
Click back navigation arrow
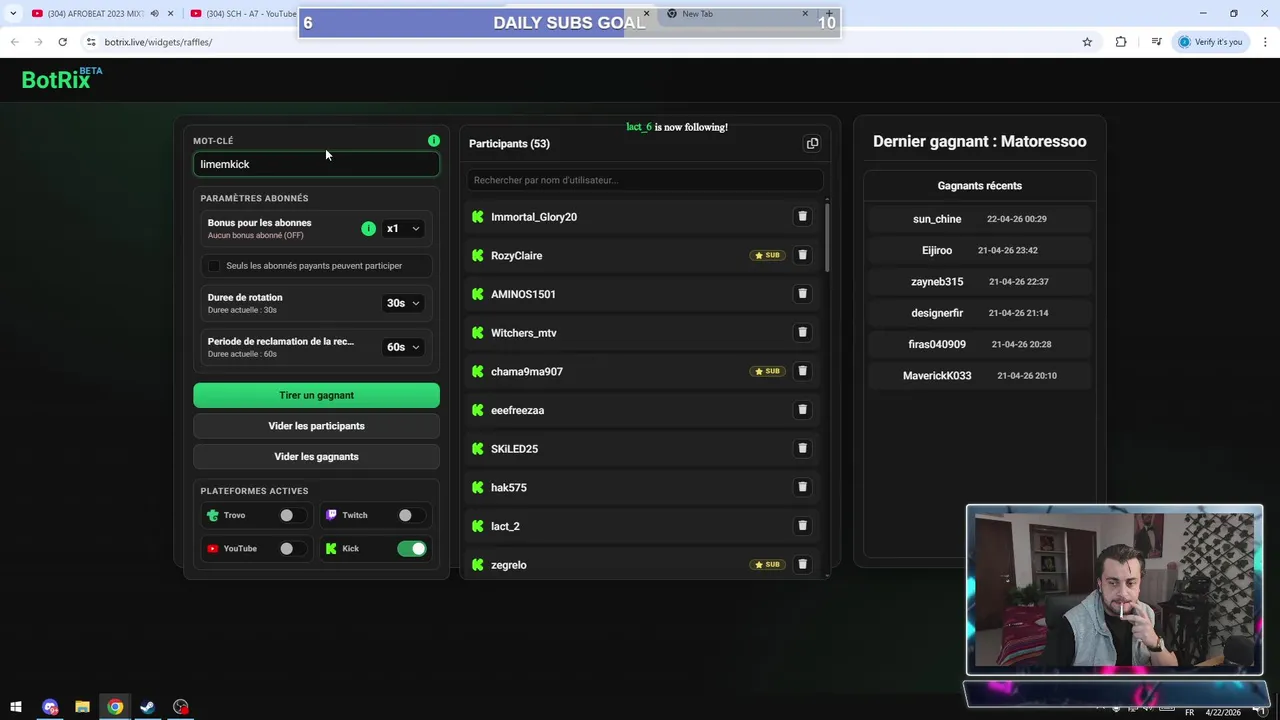[x=14, y=42]
